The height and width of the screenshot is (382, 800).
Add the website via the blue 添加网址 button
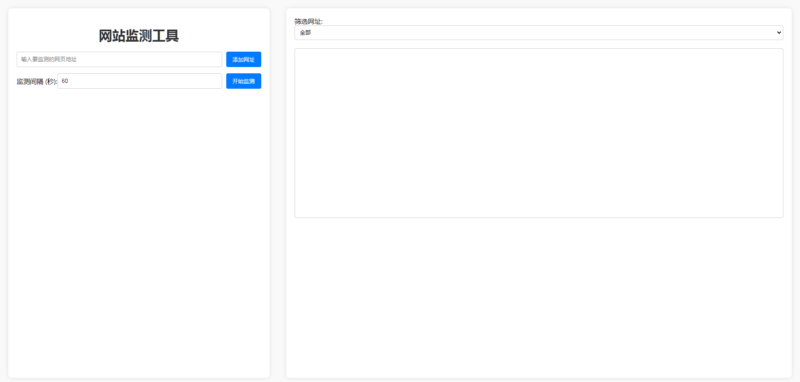pyautogui.click(x=243, y=59)
